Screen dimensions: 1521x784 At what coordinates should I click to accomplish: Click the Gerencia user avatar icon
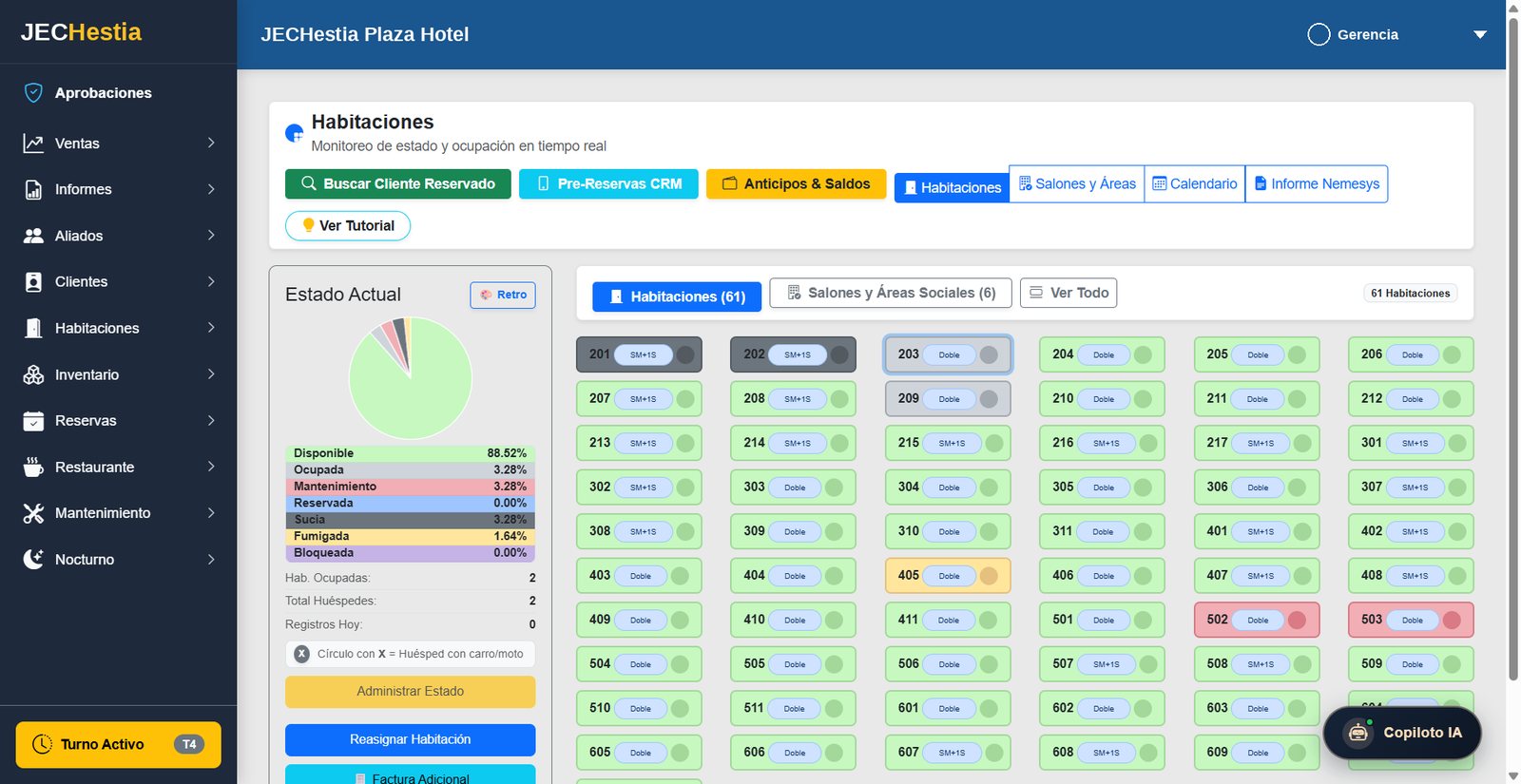1319,34
